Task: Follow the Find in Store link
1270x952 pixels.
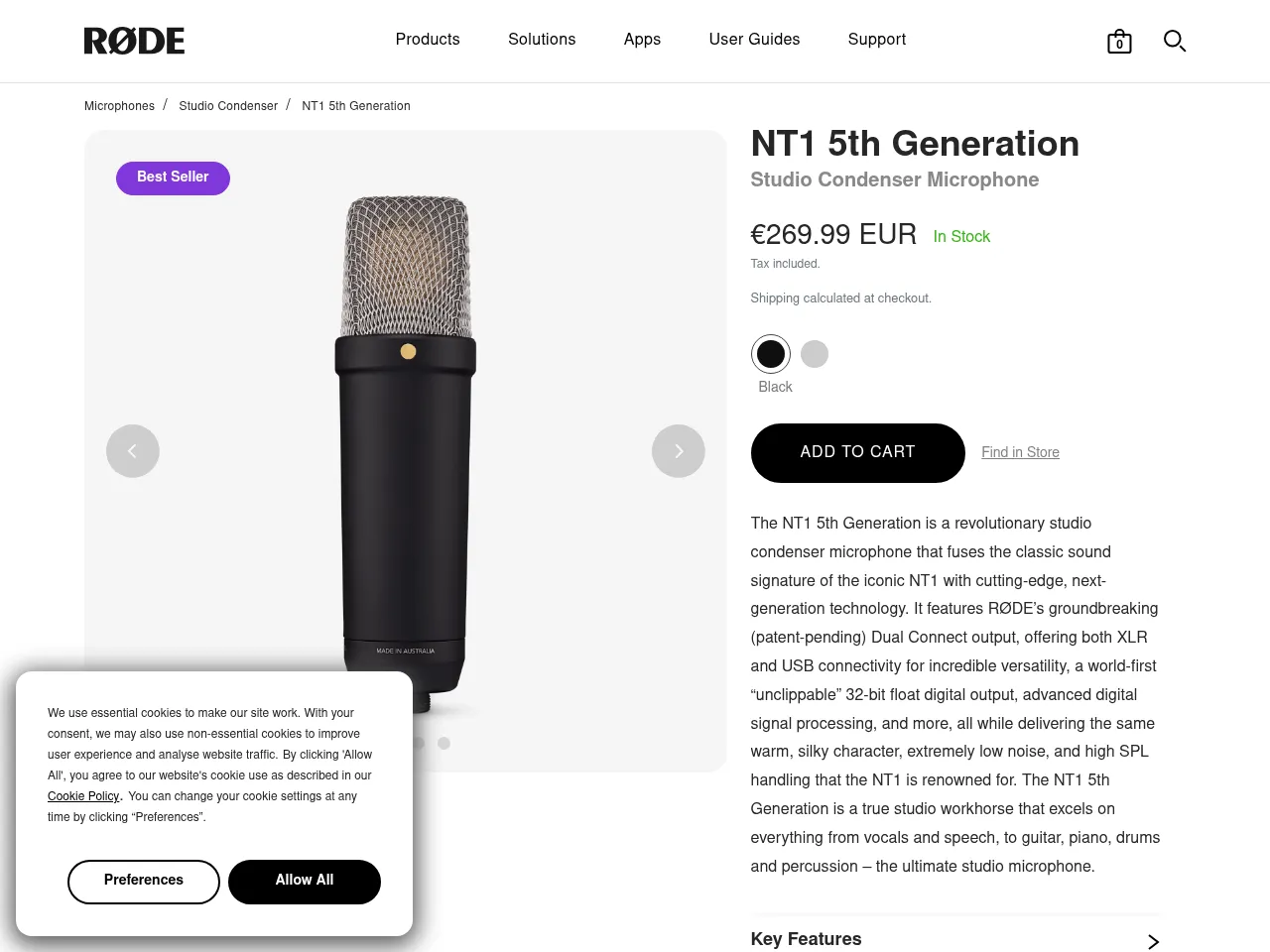Action: (x=1020, y=452)
